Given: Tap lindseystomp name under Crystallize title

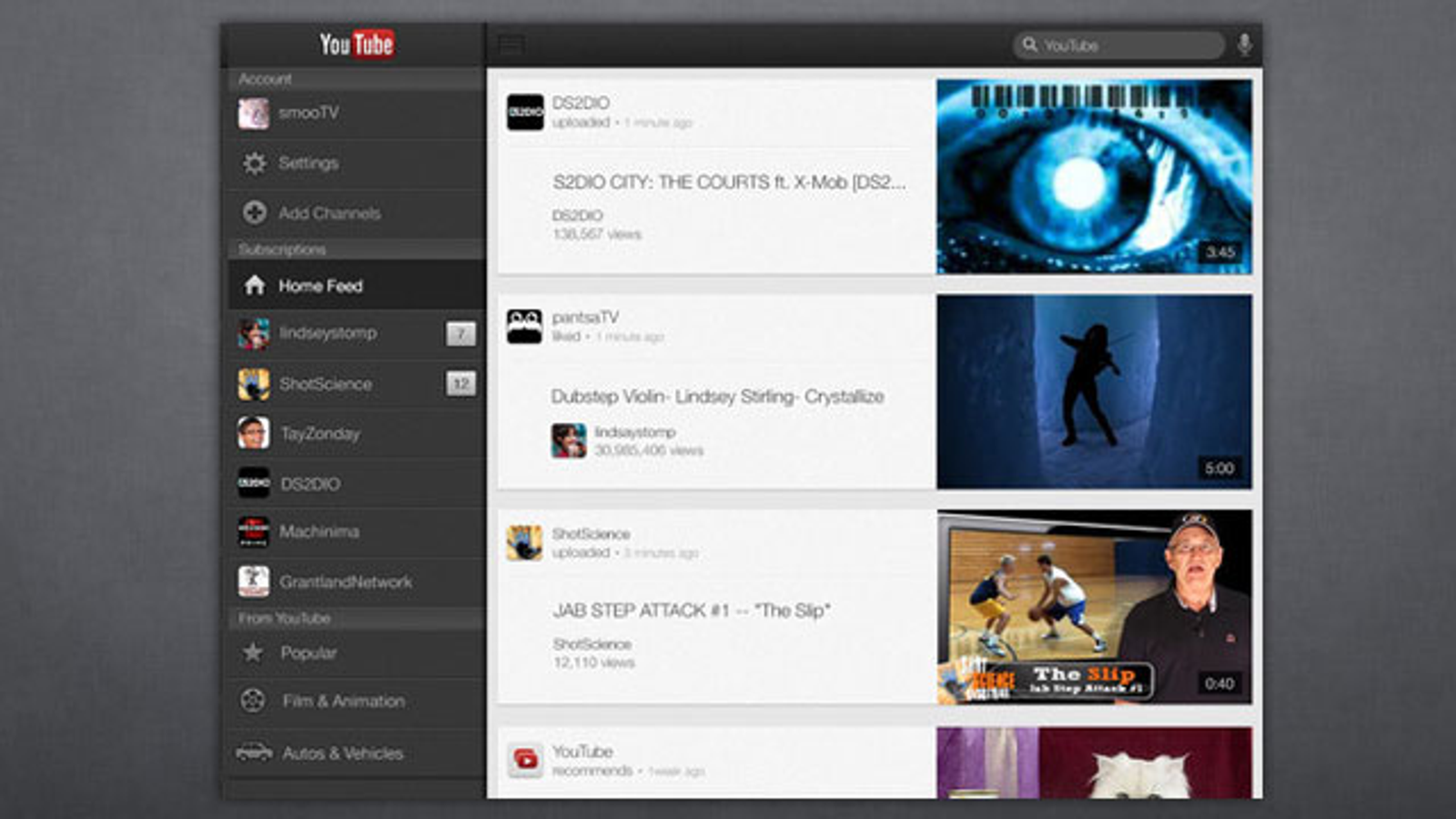Looking at the screenshot, I should point(634,432).
